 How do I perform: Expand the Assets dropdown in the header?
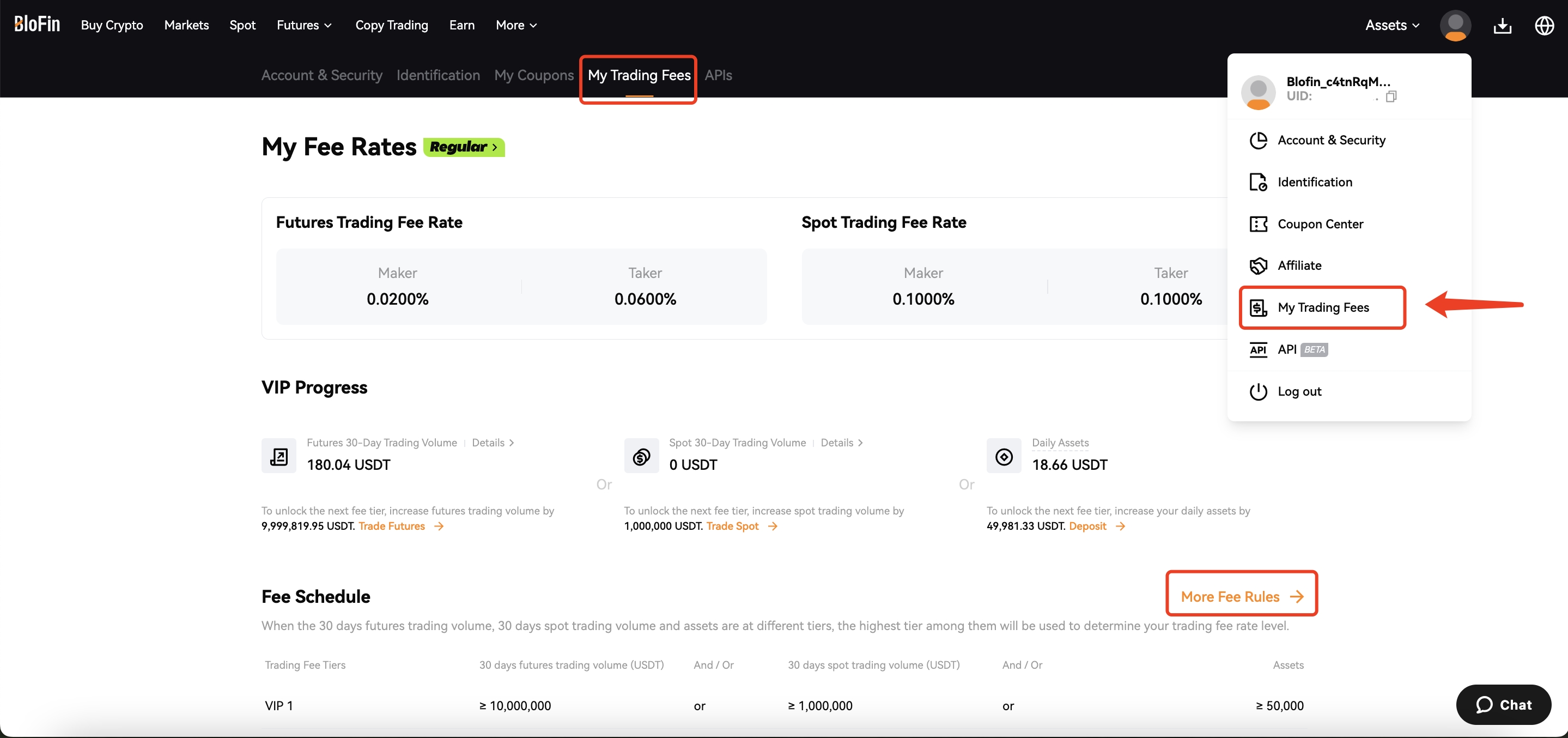[1392, 25]
